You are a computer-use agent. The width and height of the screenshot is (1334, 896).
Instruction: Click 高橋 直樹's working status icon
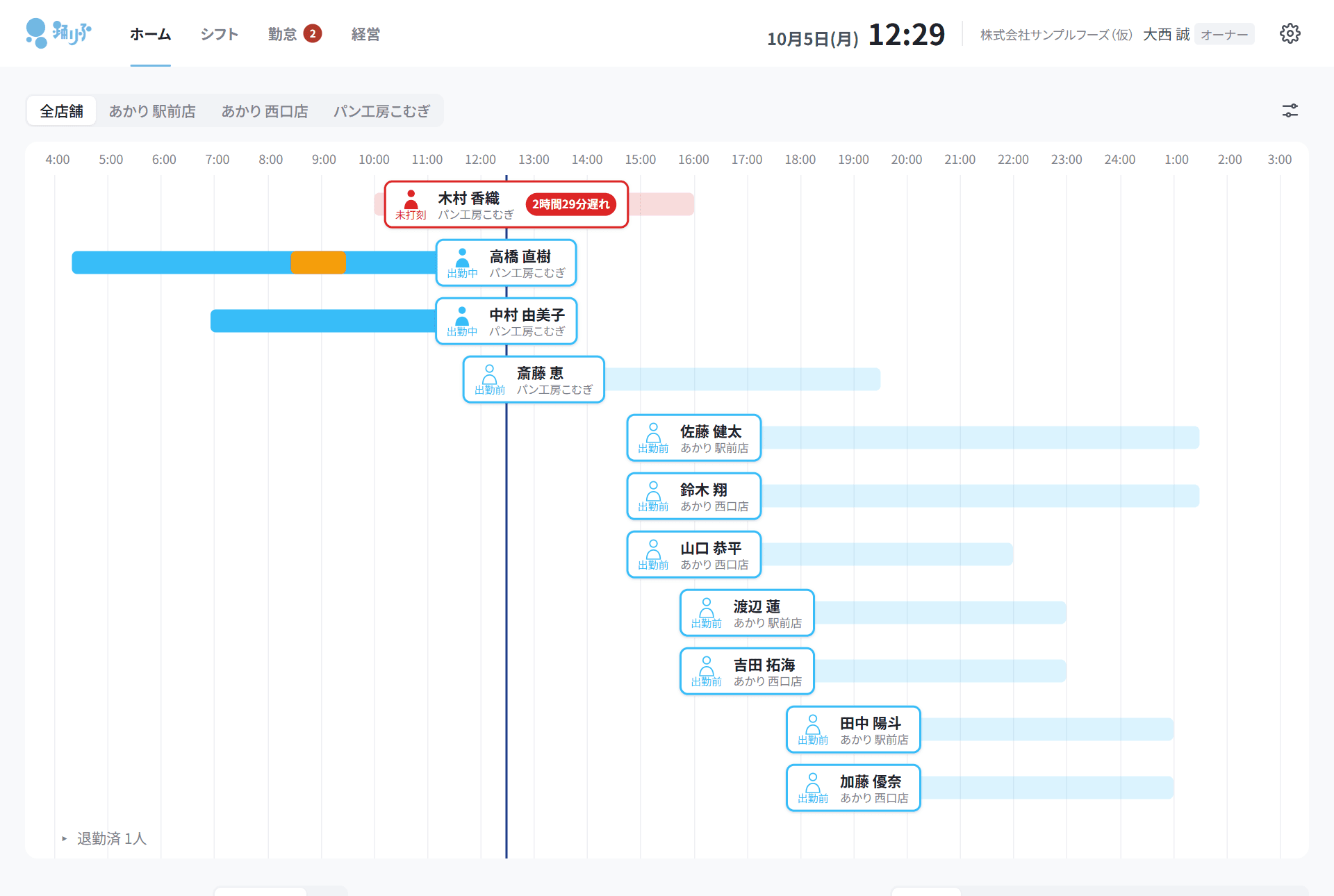462,258
